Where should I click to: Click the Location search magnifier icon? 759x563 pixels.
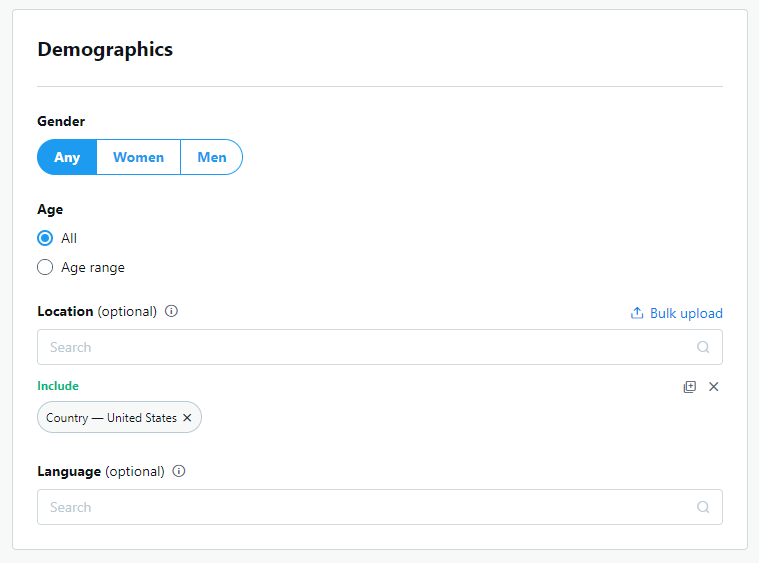tap(703, 347)
